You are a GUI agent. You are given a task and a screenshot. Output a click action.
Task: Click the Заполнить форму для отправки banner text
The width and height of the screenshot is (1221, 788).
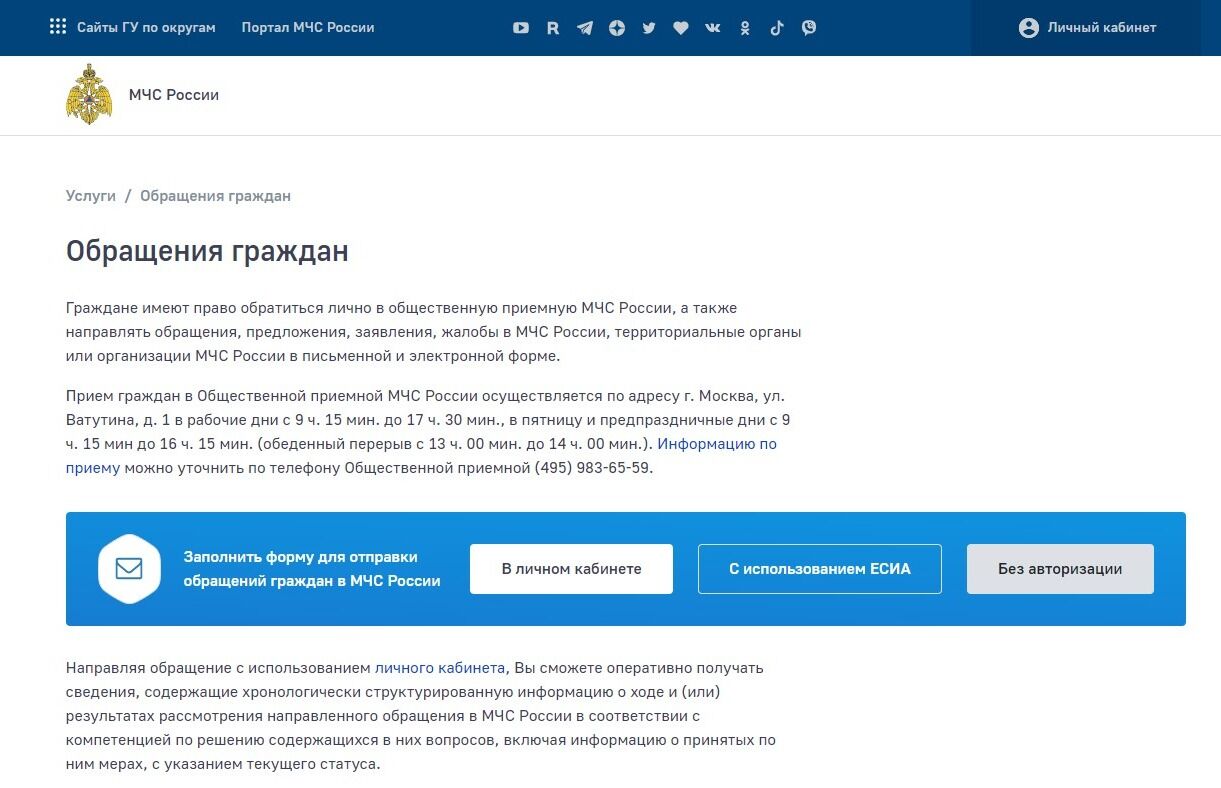coord(312,569)
